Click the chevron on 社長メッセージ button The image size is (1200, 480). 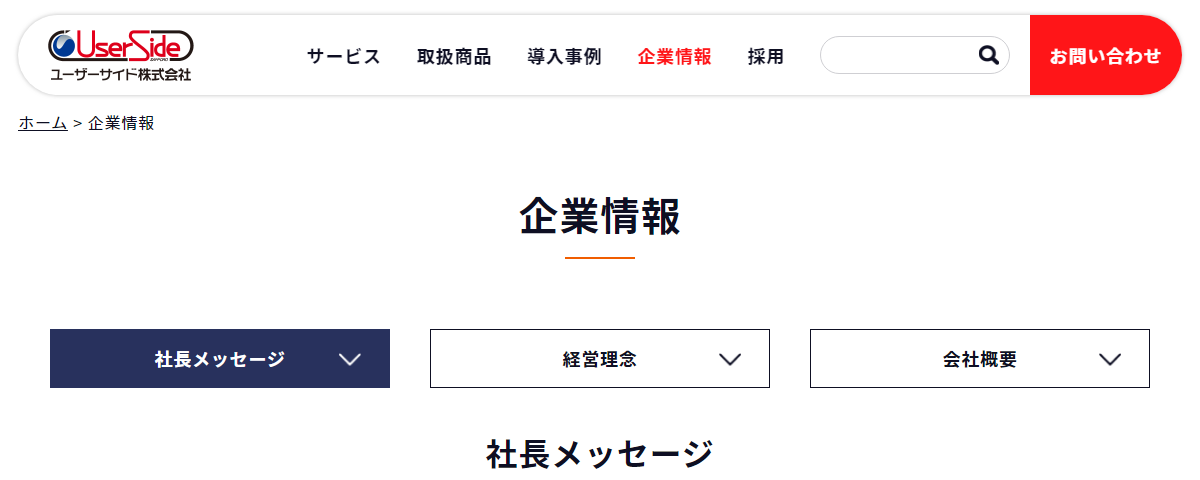tap(350, 359)
